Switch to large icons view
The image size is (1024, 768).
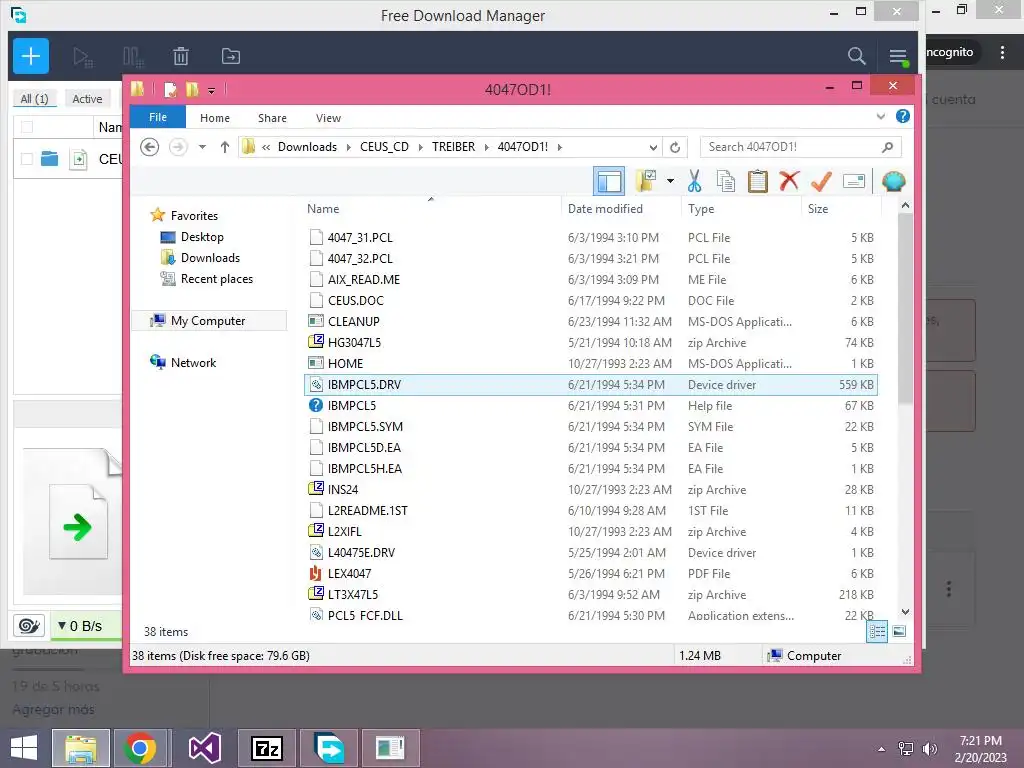(899, 631)
